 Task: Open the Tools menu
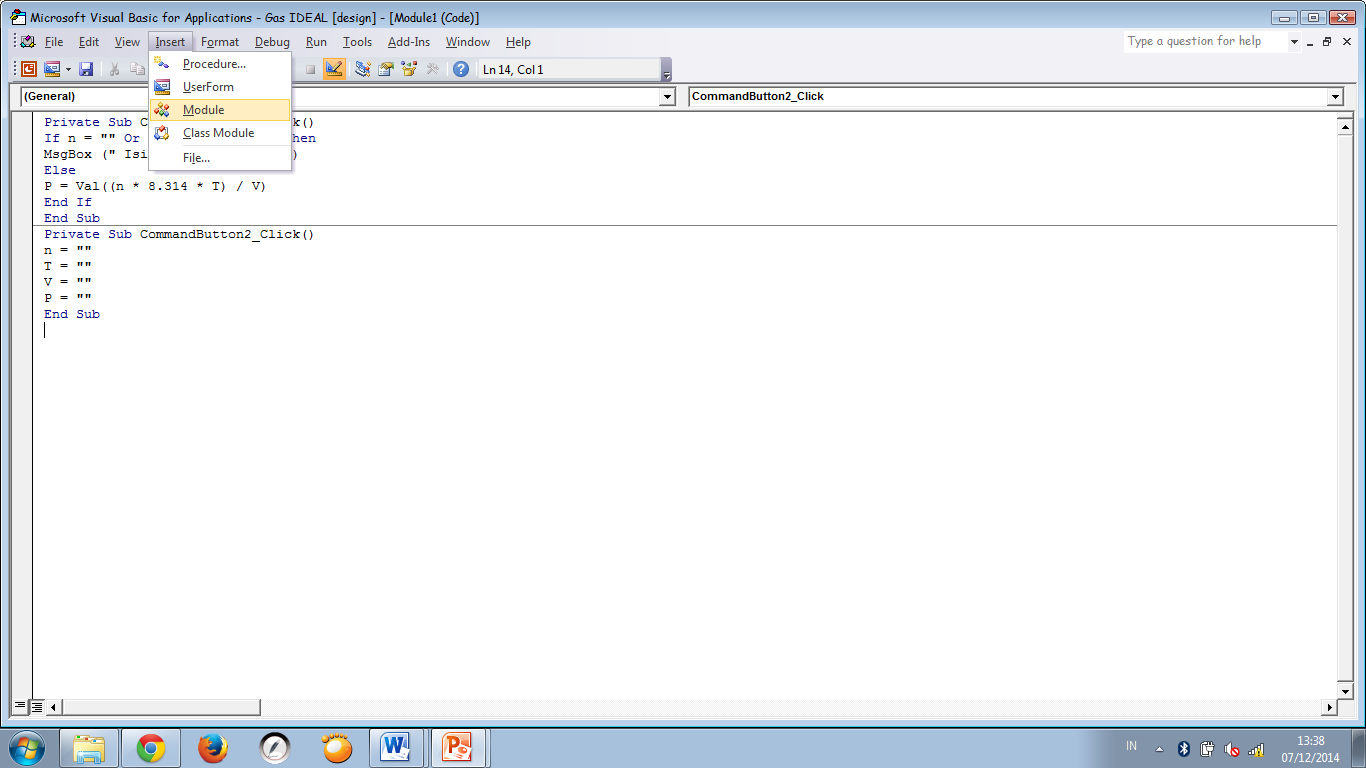(357, 42)
